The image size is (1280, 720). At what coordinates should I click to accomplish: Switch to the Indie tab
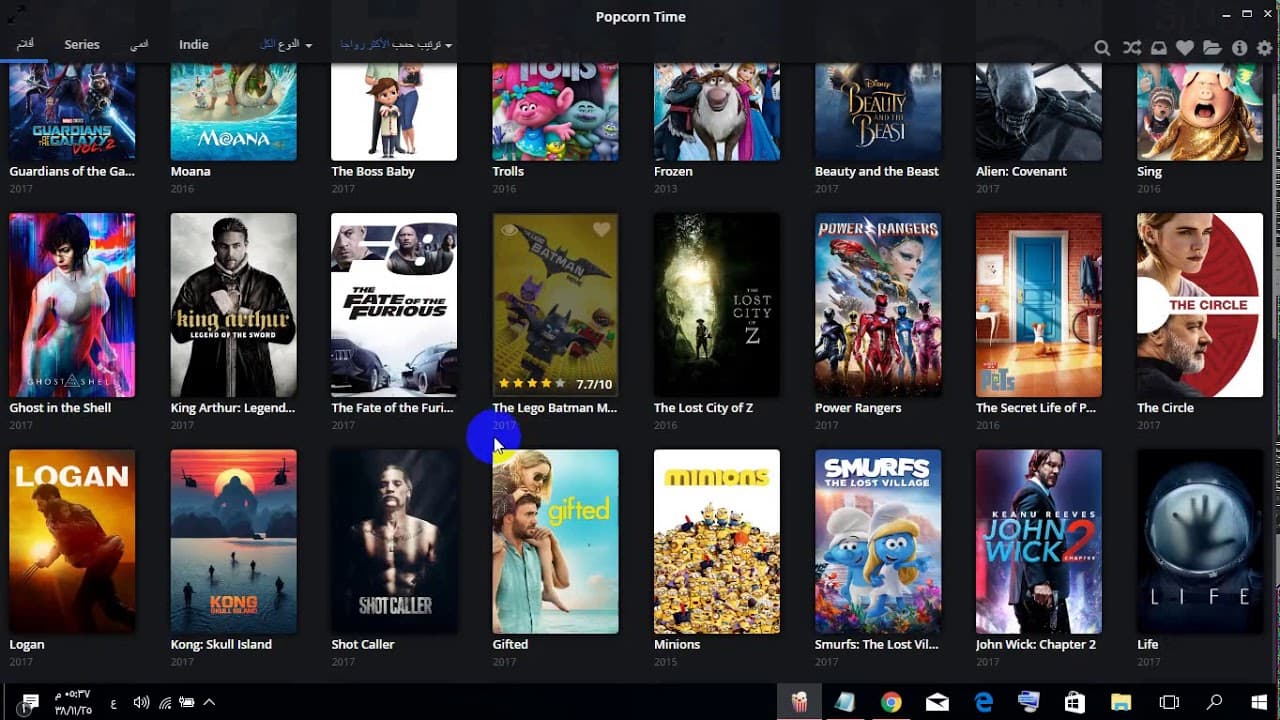(x=194, y=45)
